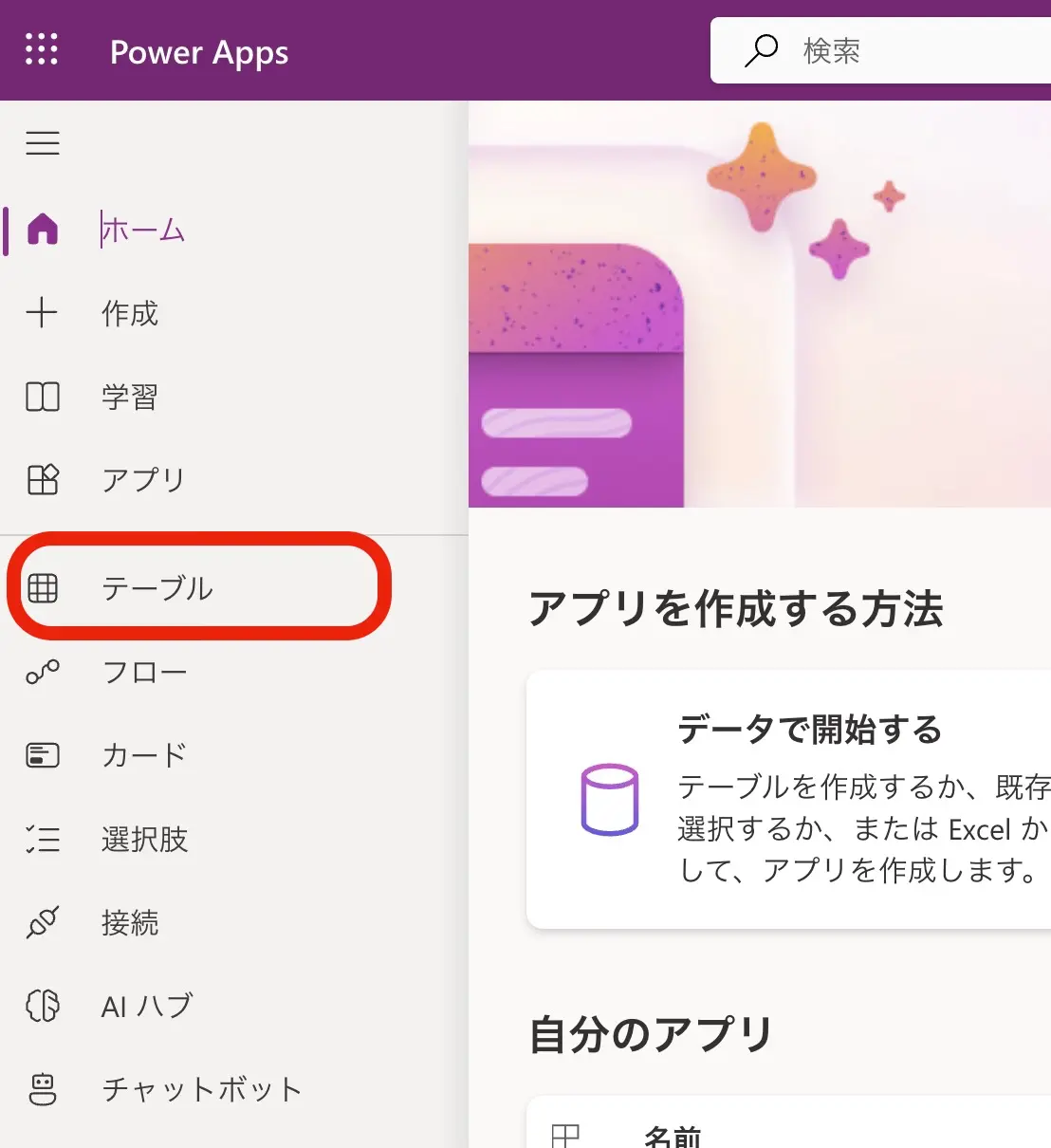
Task: Click the 選択肢 choices list icon
Action: pyautogui.click(x=43, y=839)
